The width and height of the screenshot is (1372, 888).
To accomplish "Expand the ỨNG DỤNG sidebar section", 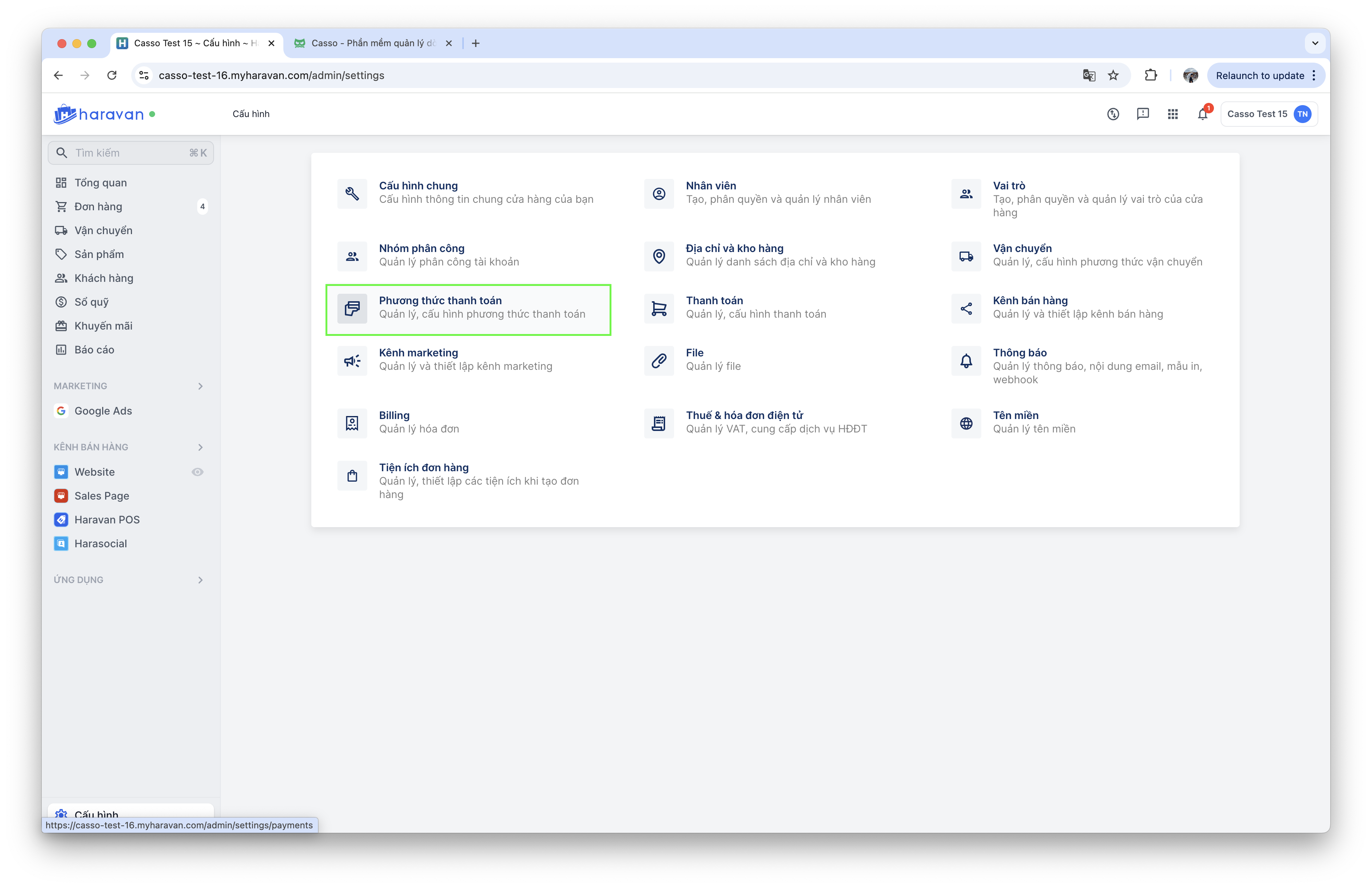I will [200, 580].
